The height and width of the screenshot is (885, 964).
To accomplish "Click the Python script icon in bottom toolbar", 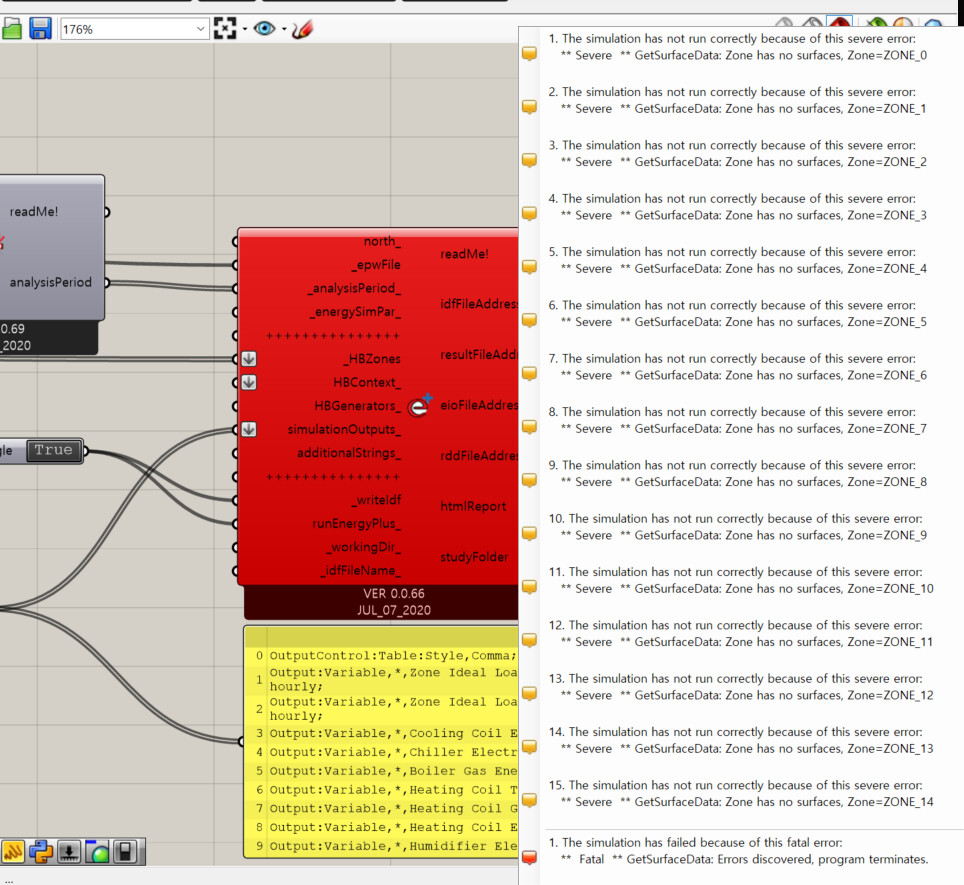I will pos(41,852).
